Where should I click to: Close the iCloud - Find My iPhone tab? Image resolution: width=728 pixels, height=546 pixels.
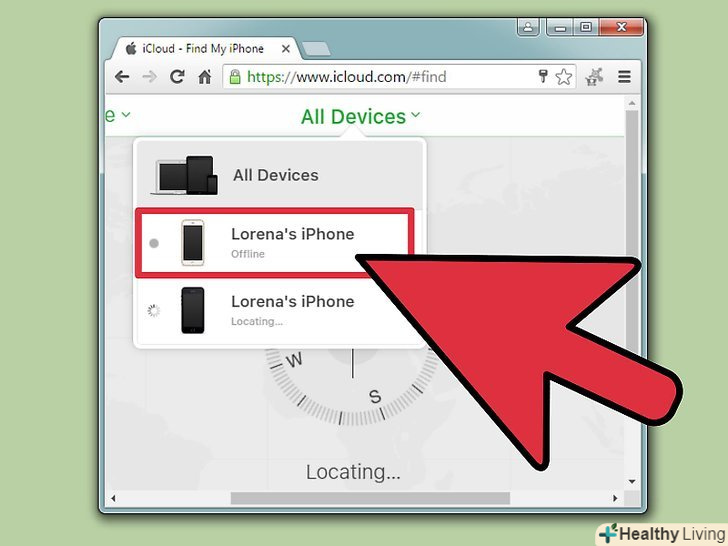(x=286, y=48)
